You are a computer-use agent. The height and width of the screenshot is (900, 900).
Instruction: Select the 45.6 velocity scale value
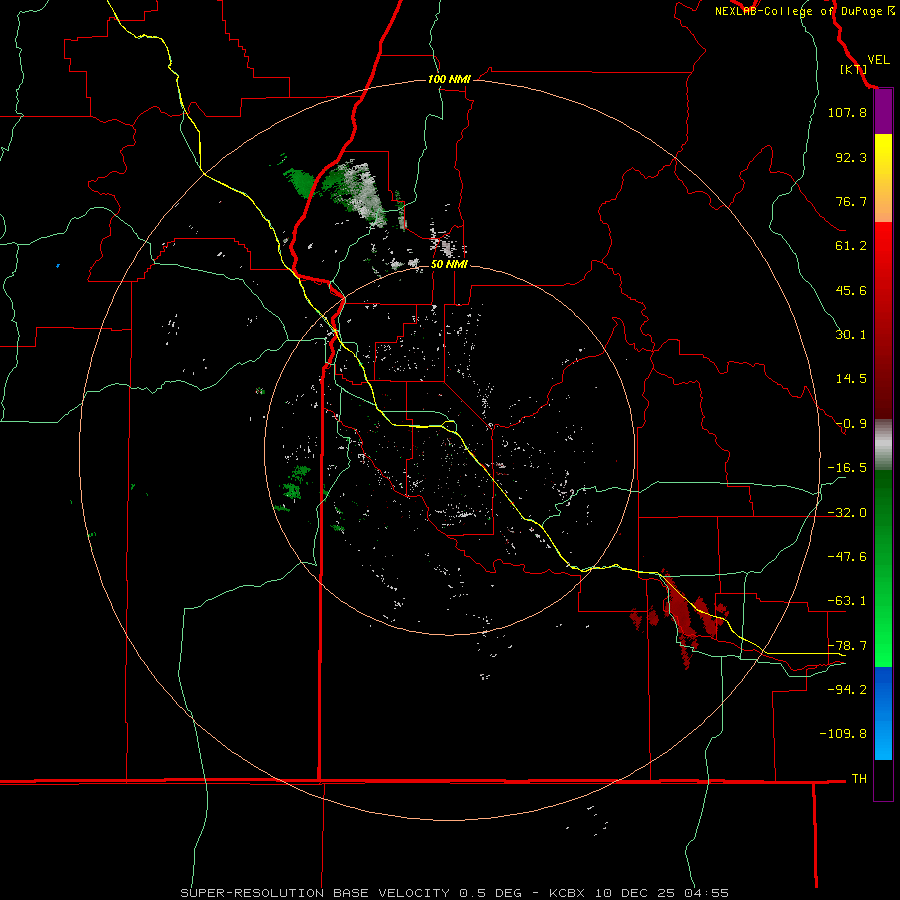851,290
